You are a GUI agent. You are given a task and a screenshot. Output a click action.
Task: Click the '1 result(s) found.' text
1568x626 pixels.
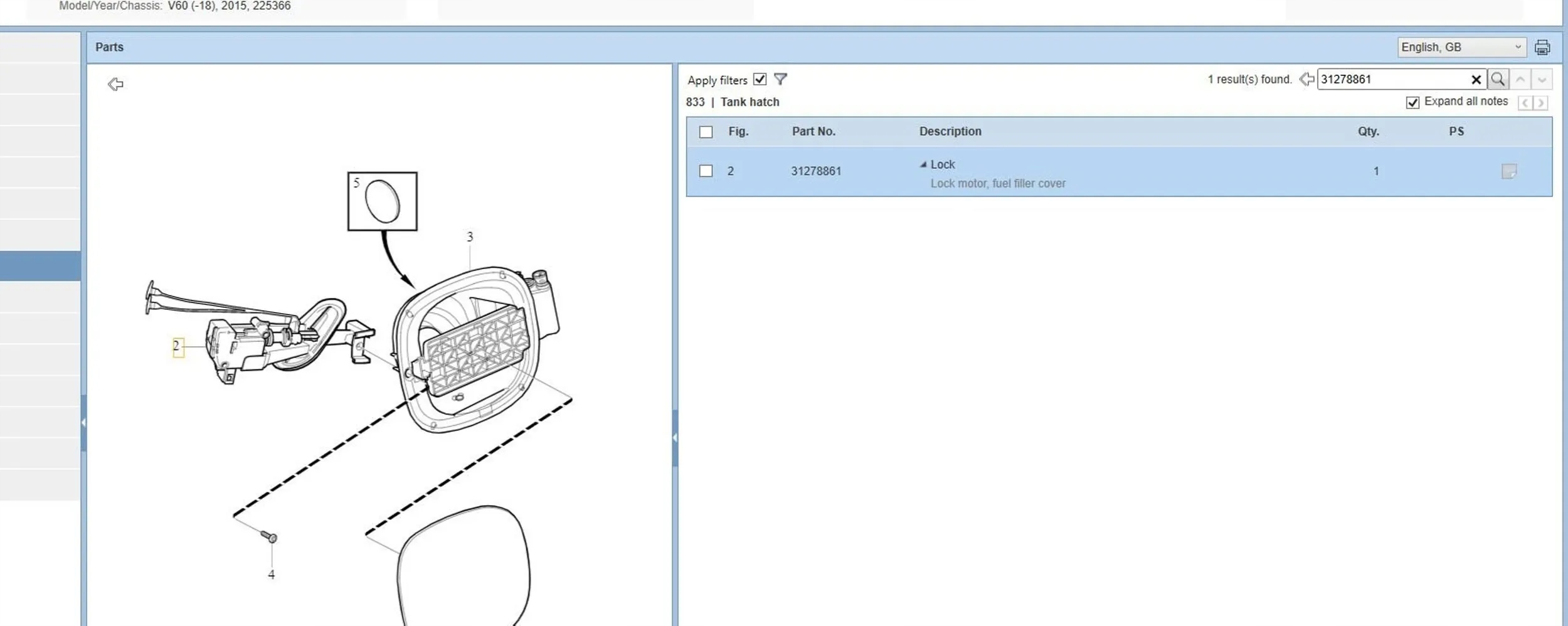(1250, 80)
